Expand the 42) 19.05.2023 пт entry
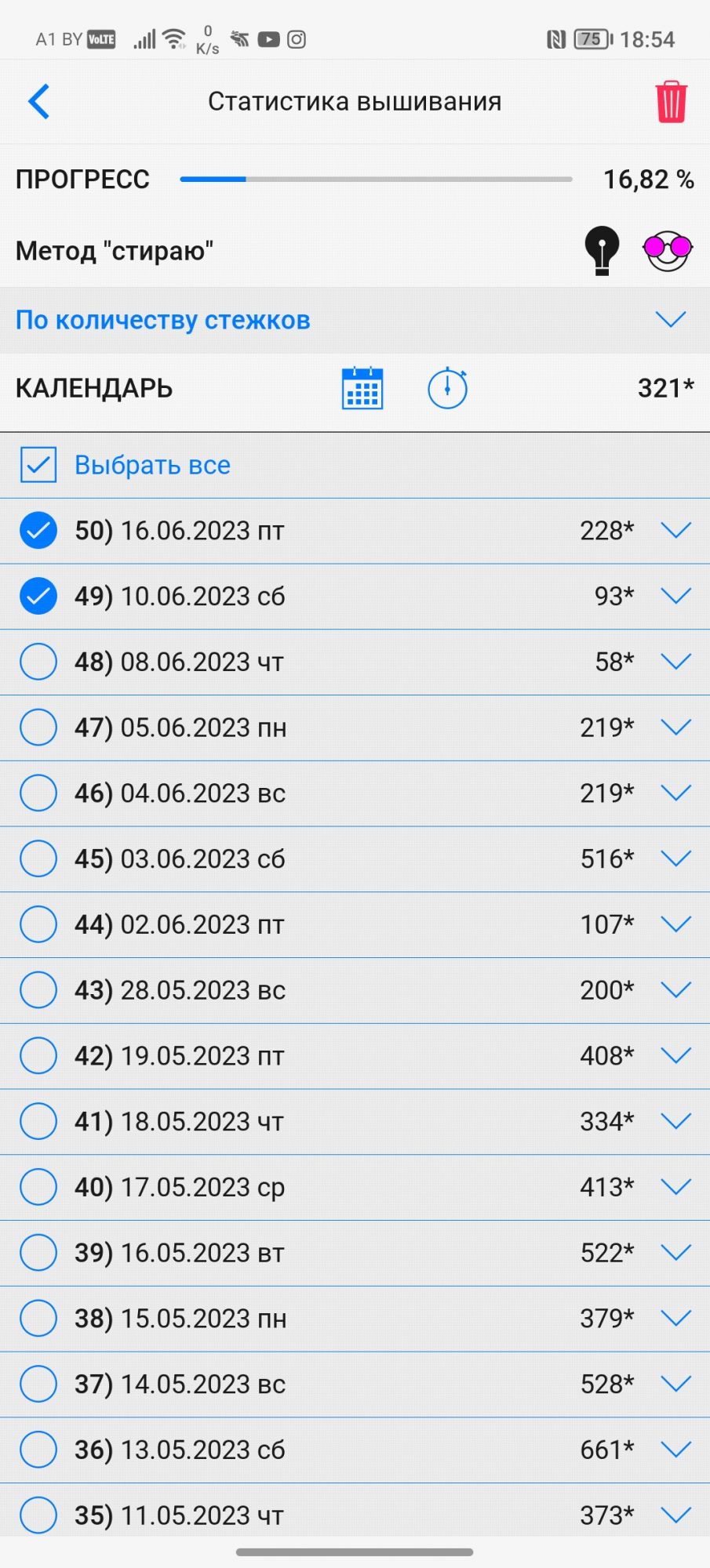This screenshot has height=1568, width=710. [x=675, y=1055]
